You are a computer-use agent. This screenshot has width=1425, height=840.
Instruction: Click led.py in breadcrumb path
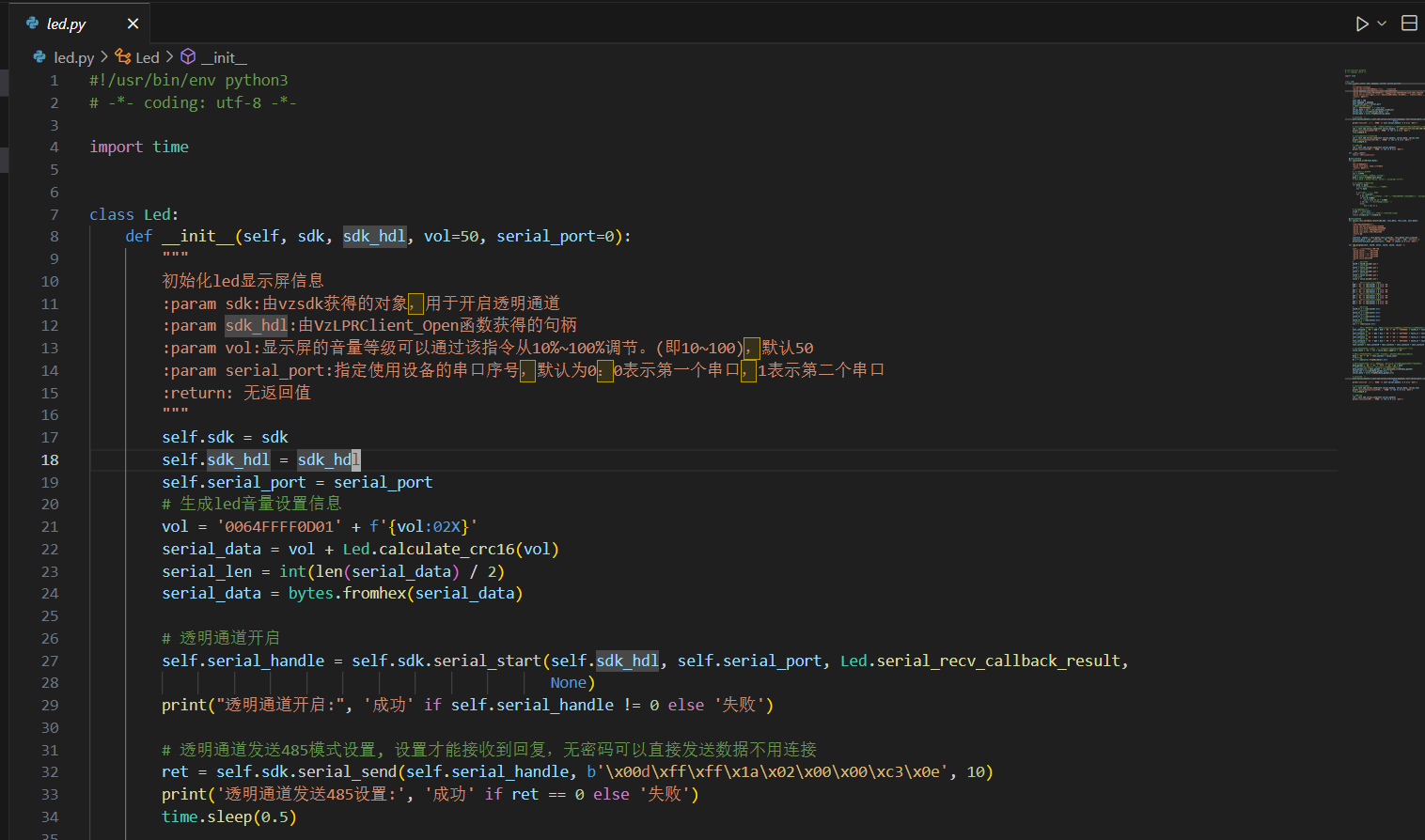point(74,57)
